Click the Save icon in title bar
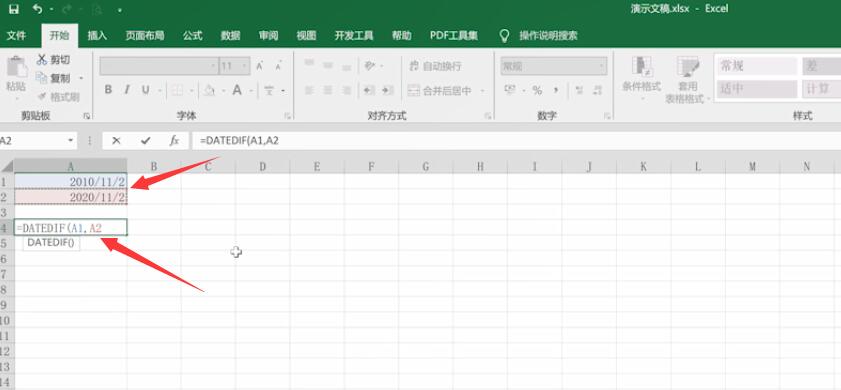The width and height of the screenshot is (841, 390). [x=14, y=9]
